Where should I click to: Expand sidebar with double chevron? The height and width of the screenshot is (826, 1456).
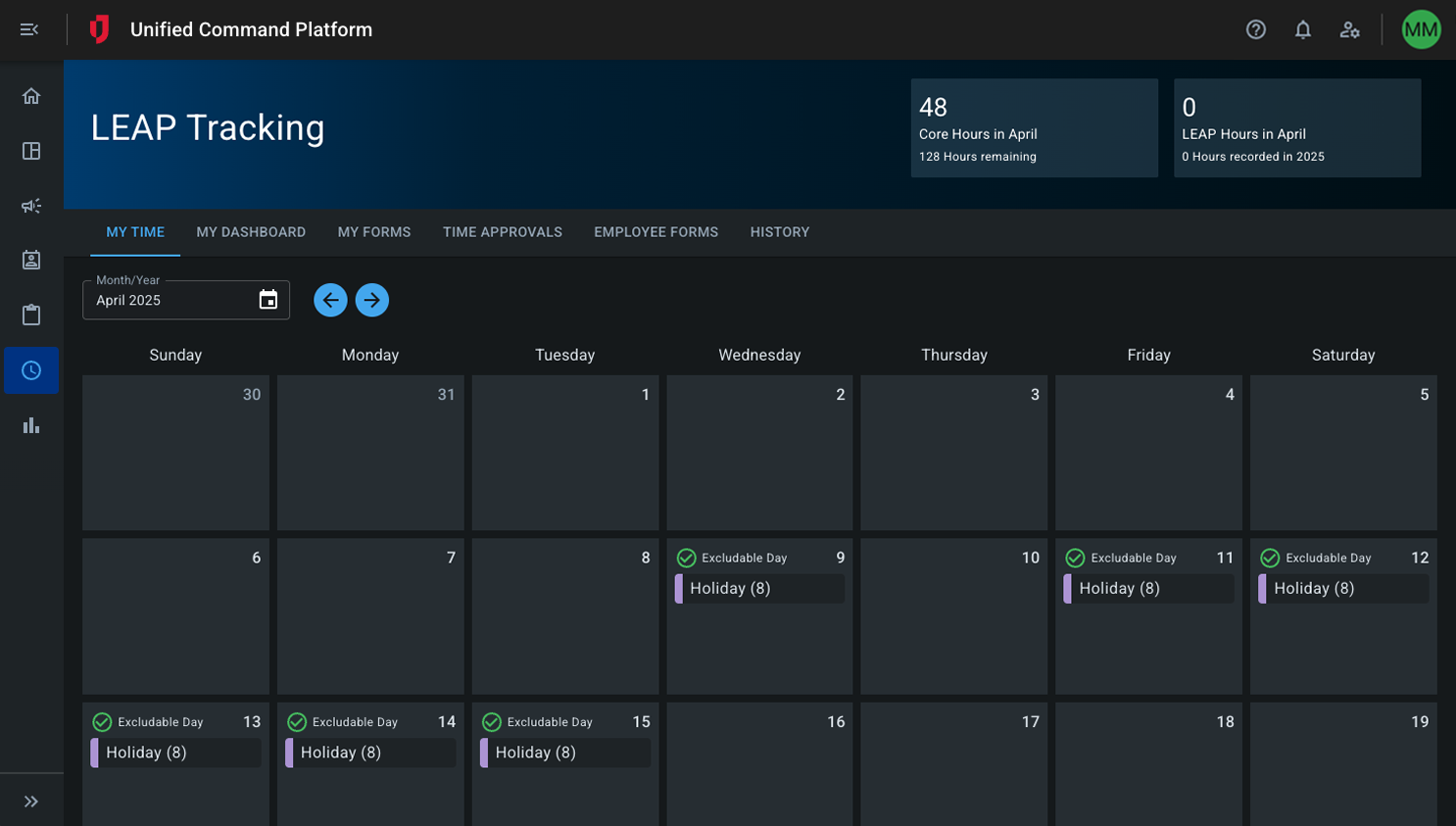pos(31,802)
